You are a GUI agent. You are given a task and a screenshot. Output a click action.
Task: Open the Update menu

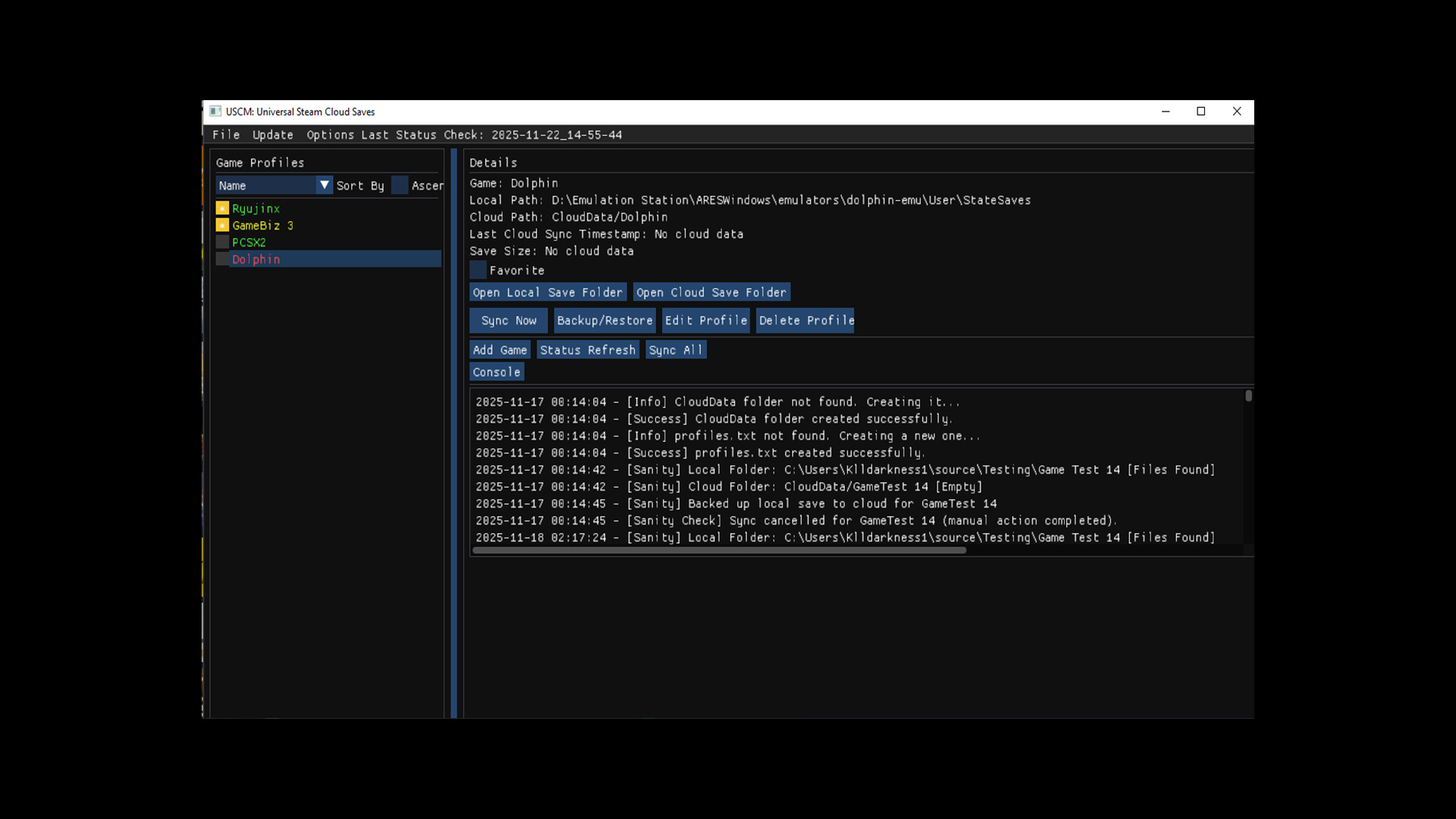coord(272,135)
